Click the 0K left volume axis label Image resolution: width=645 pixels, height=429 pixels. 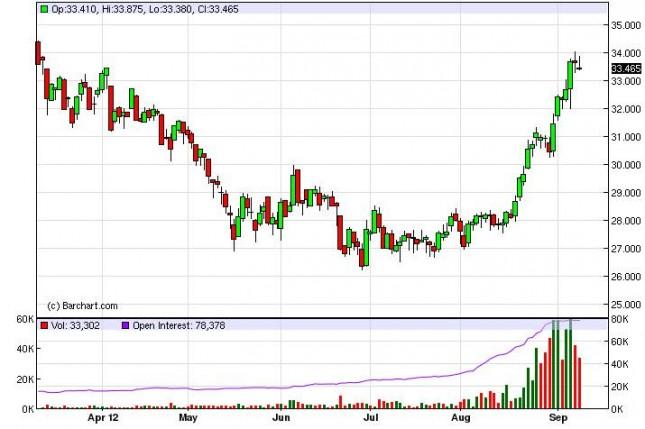click(28, 409)
